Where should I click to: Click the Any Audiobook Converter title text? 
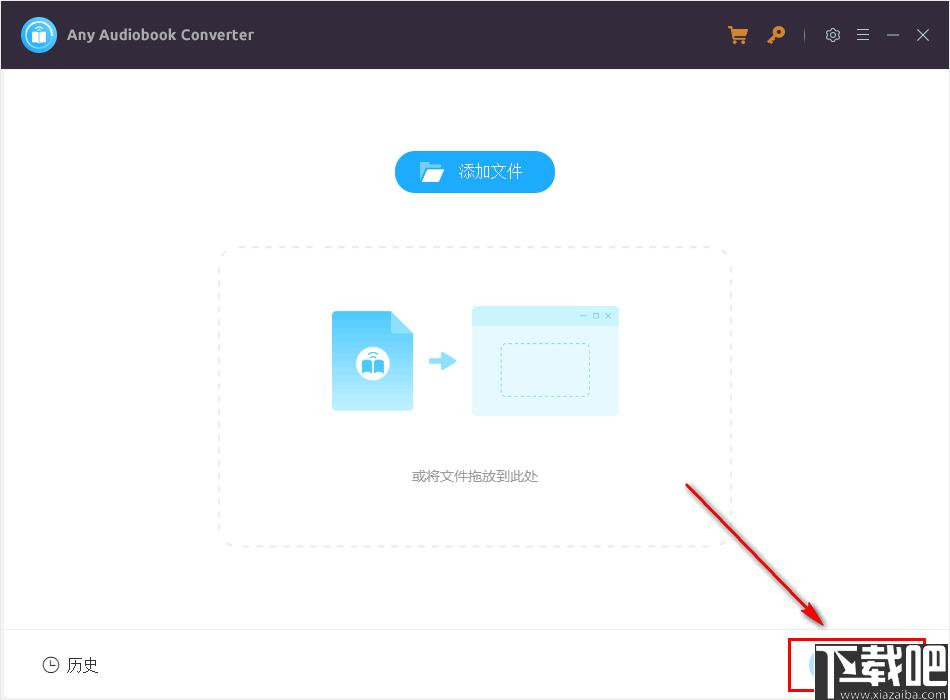[160, 35]
